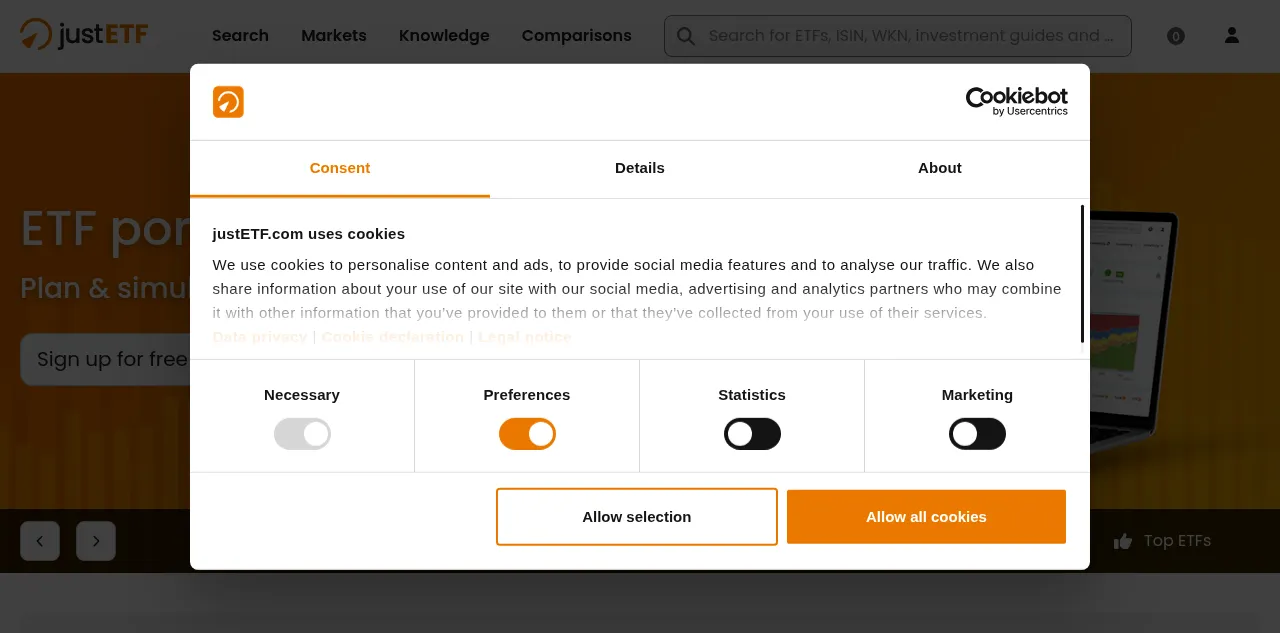Switch to the Consent tab
The width and height of the screenshot is (1280, 633).
click(340, 168)
